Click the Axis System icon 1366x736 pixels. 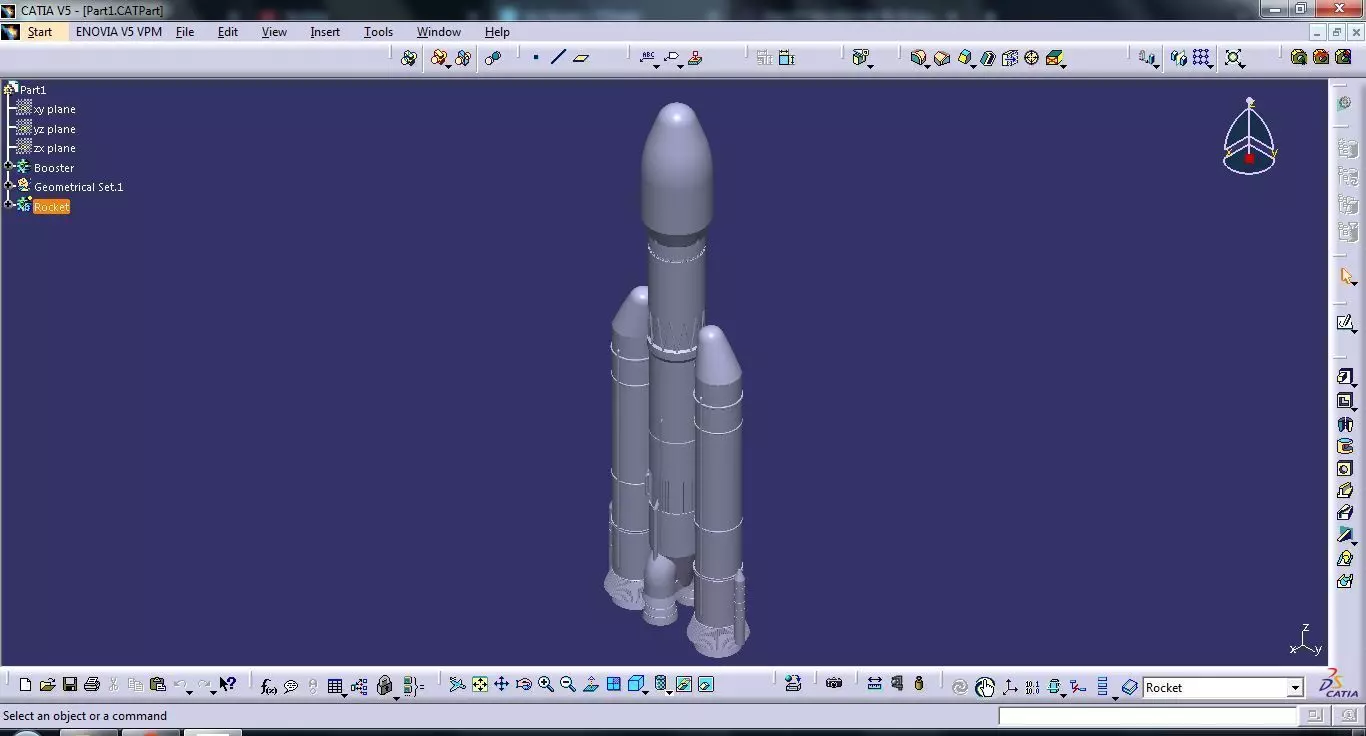click(1010, 687)
